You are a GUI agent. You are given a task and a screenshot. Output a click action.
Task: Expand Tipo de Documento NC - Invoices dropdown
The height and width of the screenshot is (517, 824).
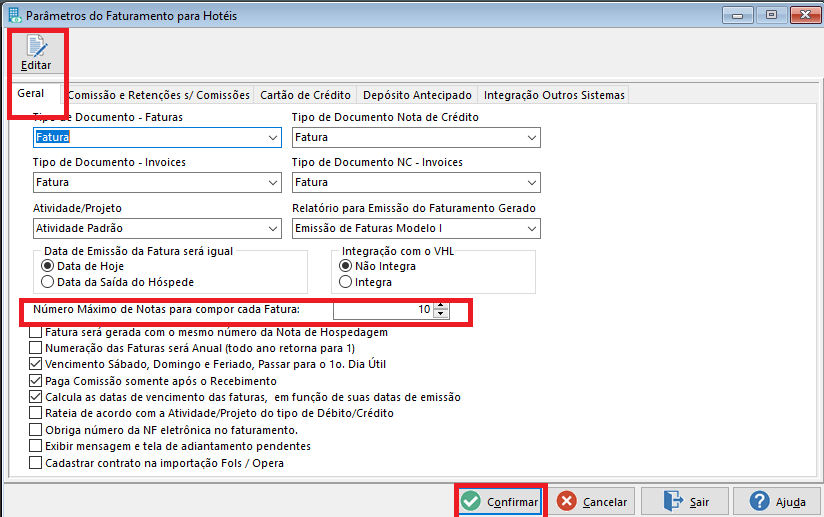532,183
